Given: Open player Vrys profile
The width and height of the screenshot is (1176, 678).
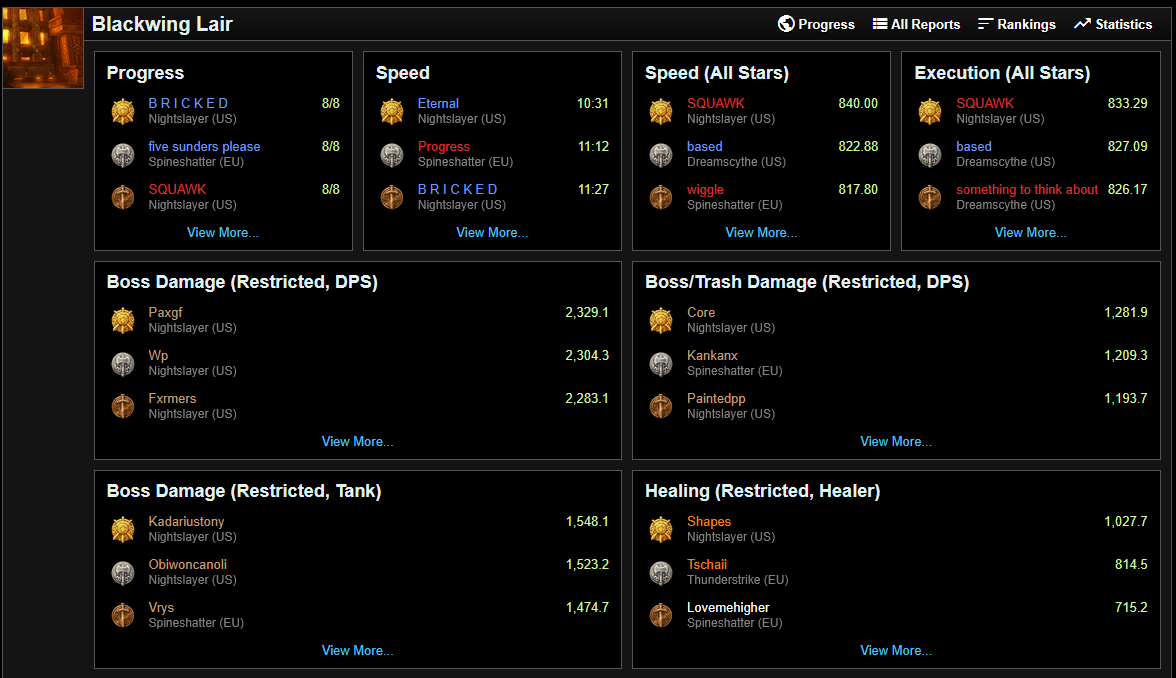Looking at the screenshot, I should (x=161, y=608).
